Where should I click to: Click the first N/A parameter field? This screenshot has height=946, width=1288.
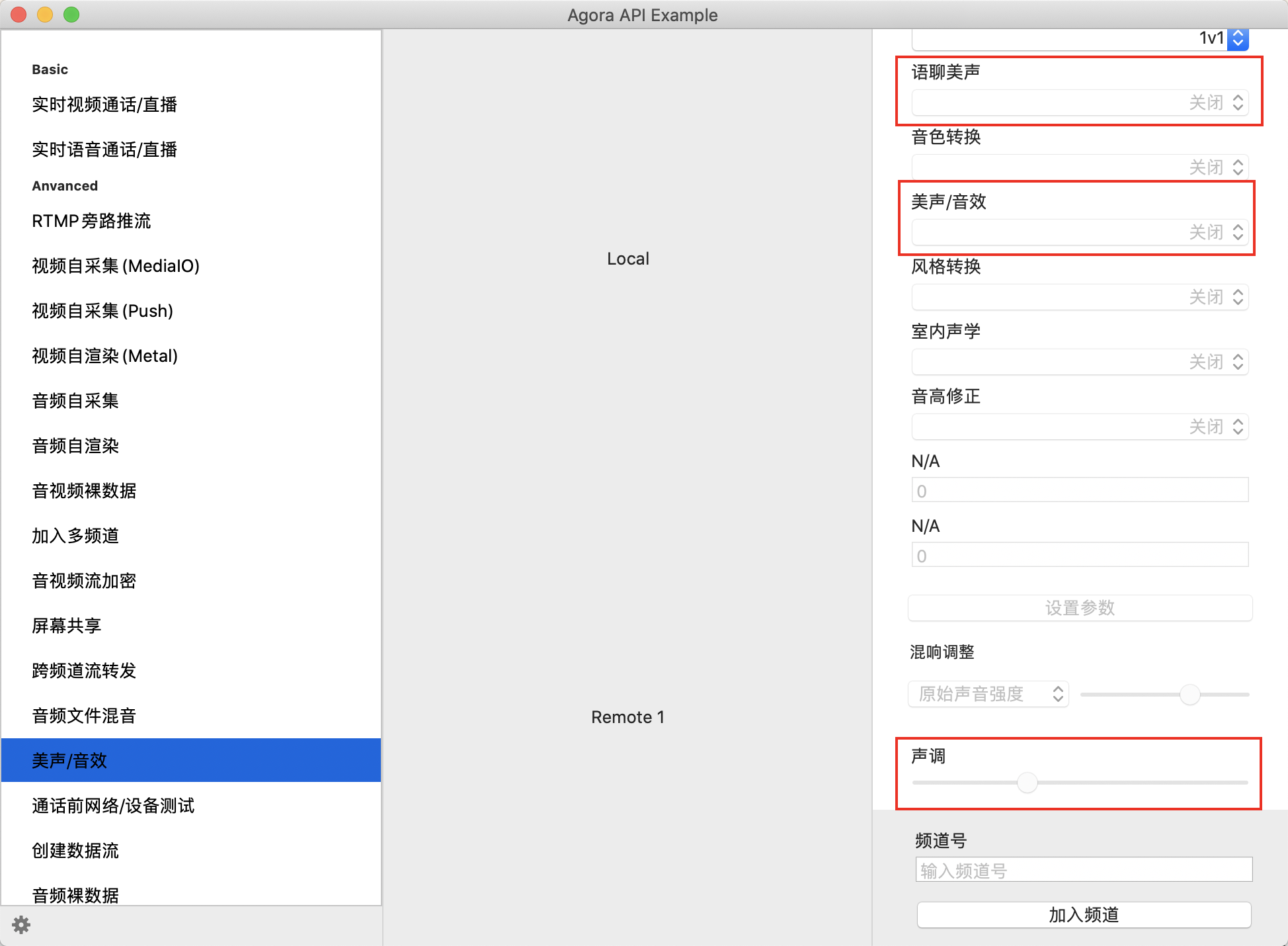[x=1080, y=491]
